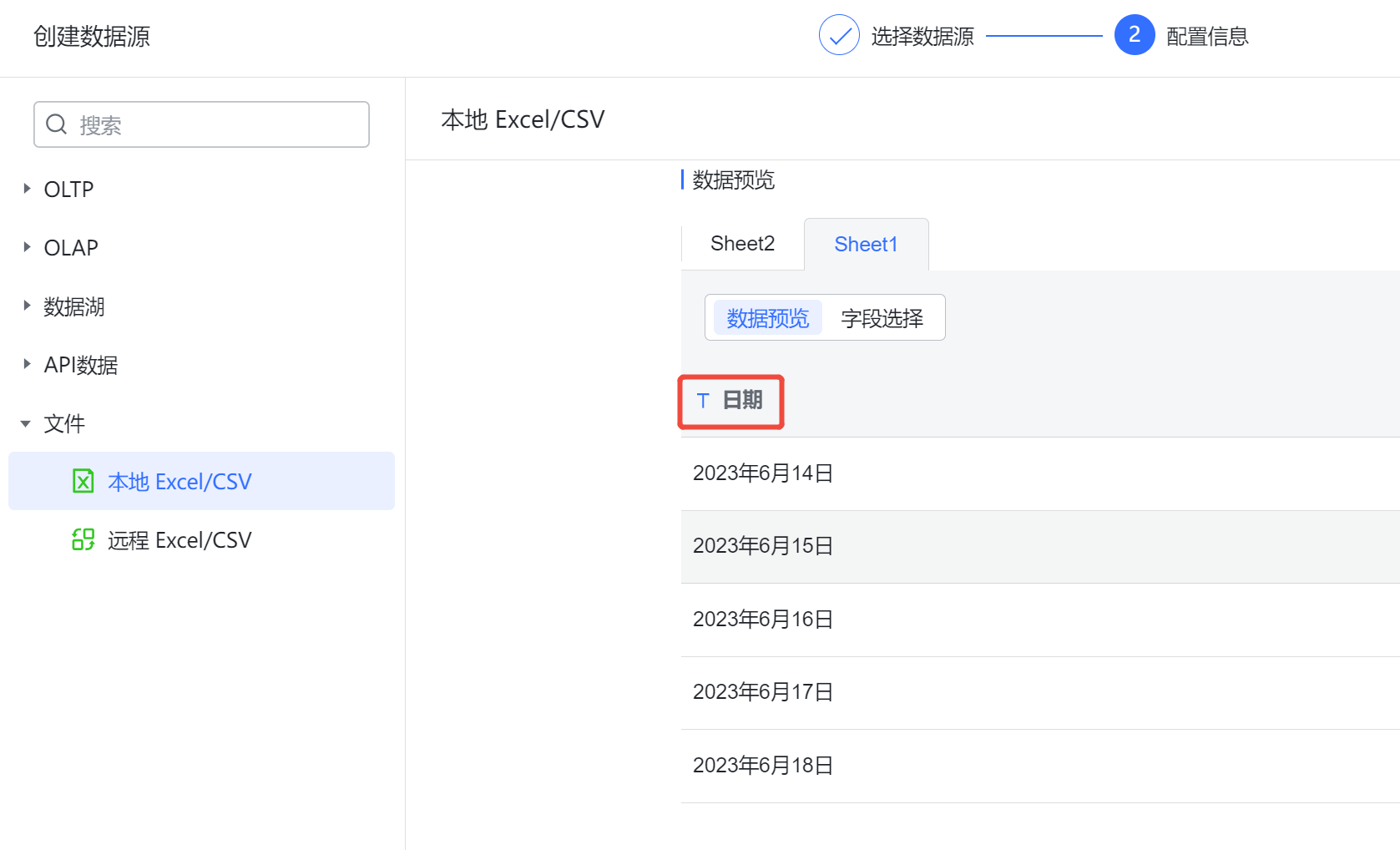Image resolution: width=1400 pixels, height=850 pixels.
Task: Switch to the Sheet1 tab
Action: coord(866,244)
